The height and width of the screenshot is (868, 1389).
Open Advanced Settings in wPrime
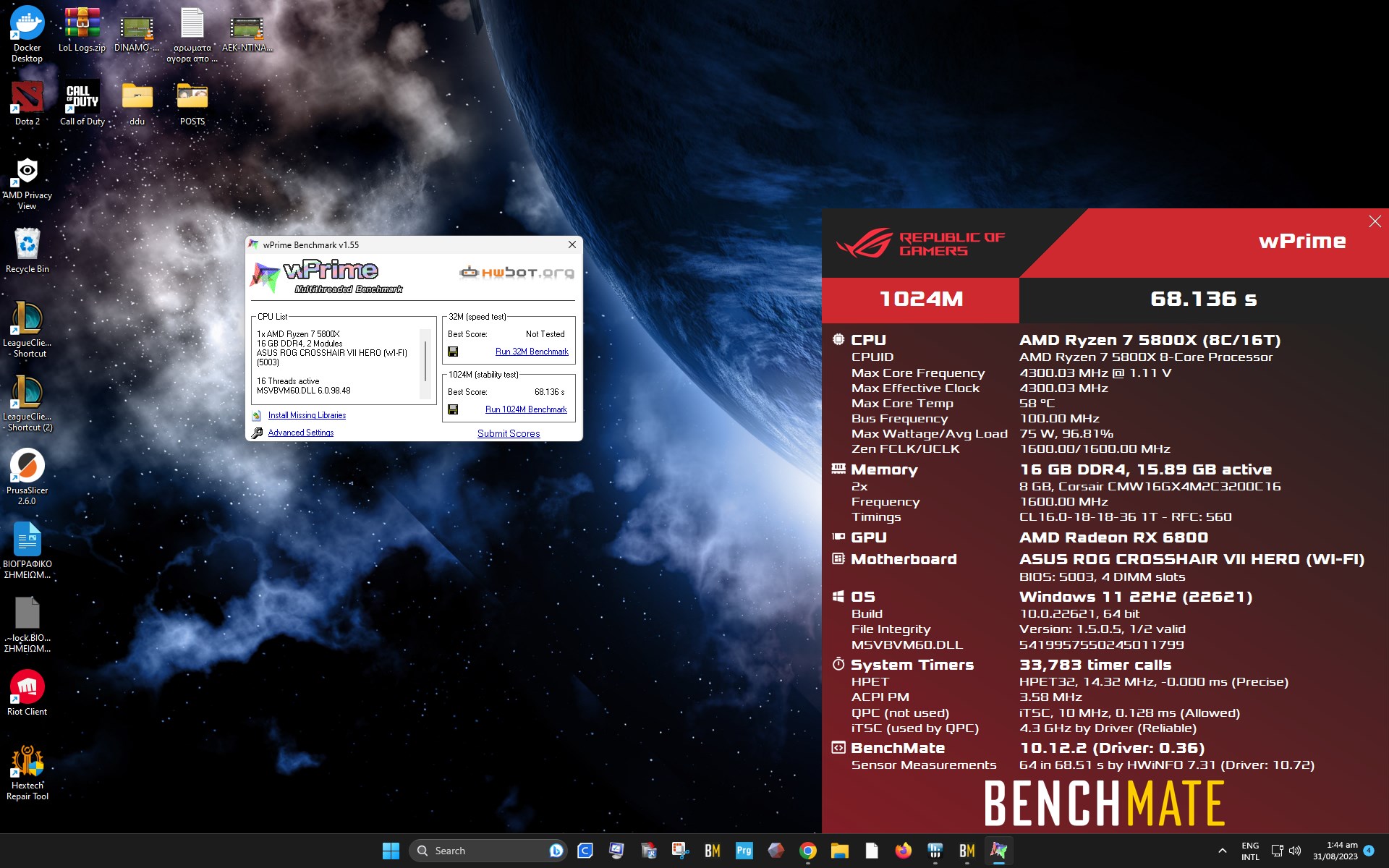tap(301, 433)
